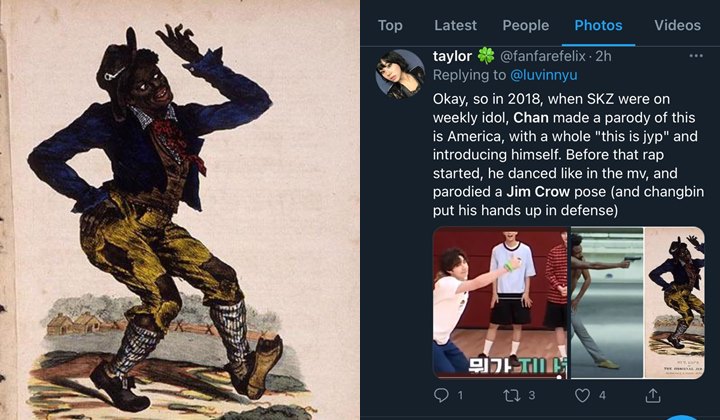Open the three-dot tweet options menu
The image size is (720, 420).
click(x=696, y=56)
